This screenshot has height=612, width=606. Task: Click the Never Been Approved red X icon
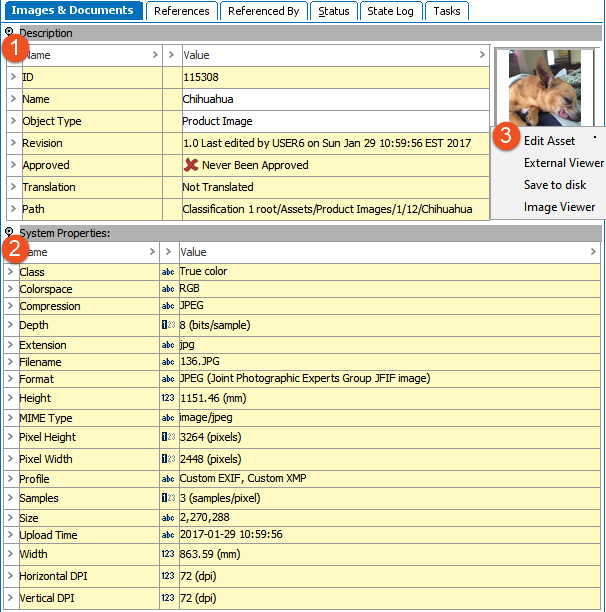click(191, 165)
